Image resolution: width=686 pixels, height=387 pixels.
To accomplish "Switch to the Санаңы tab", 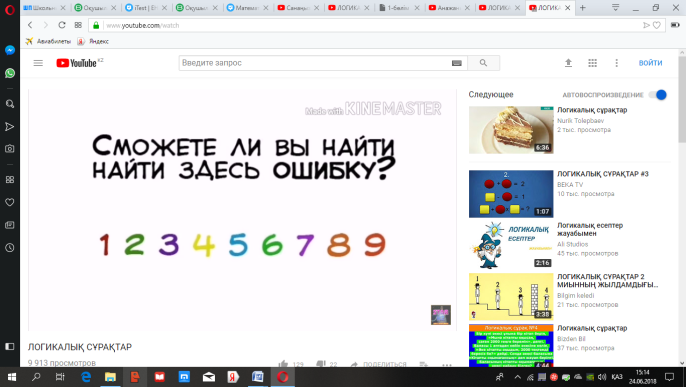I will click(298, 8).
